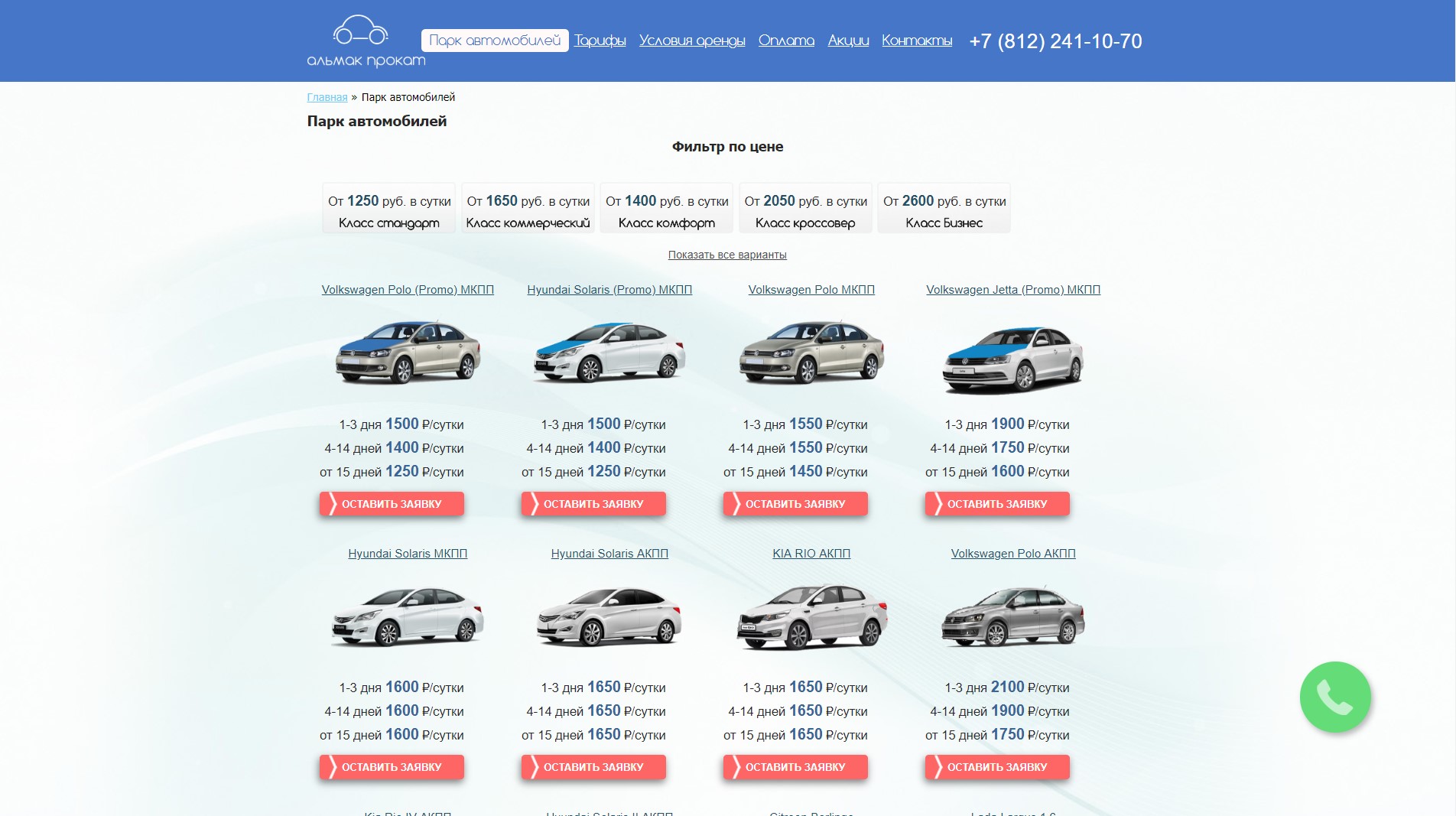
Task: Click the green phone callback button
Action: (1335, 697)
